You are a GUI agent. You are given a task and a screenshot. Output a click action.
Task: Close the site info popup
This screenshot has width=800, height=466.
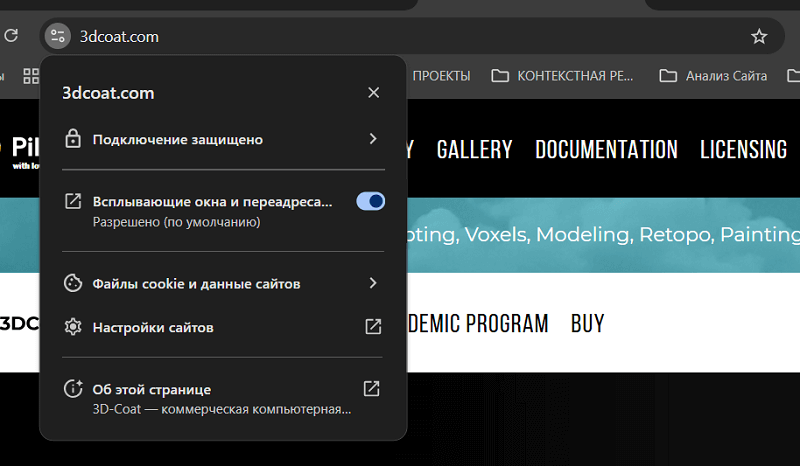click(x=373, y=92)
